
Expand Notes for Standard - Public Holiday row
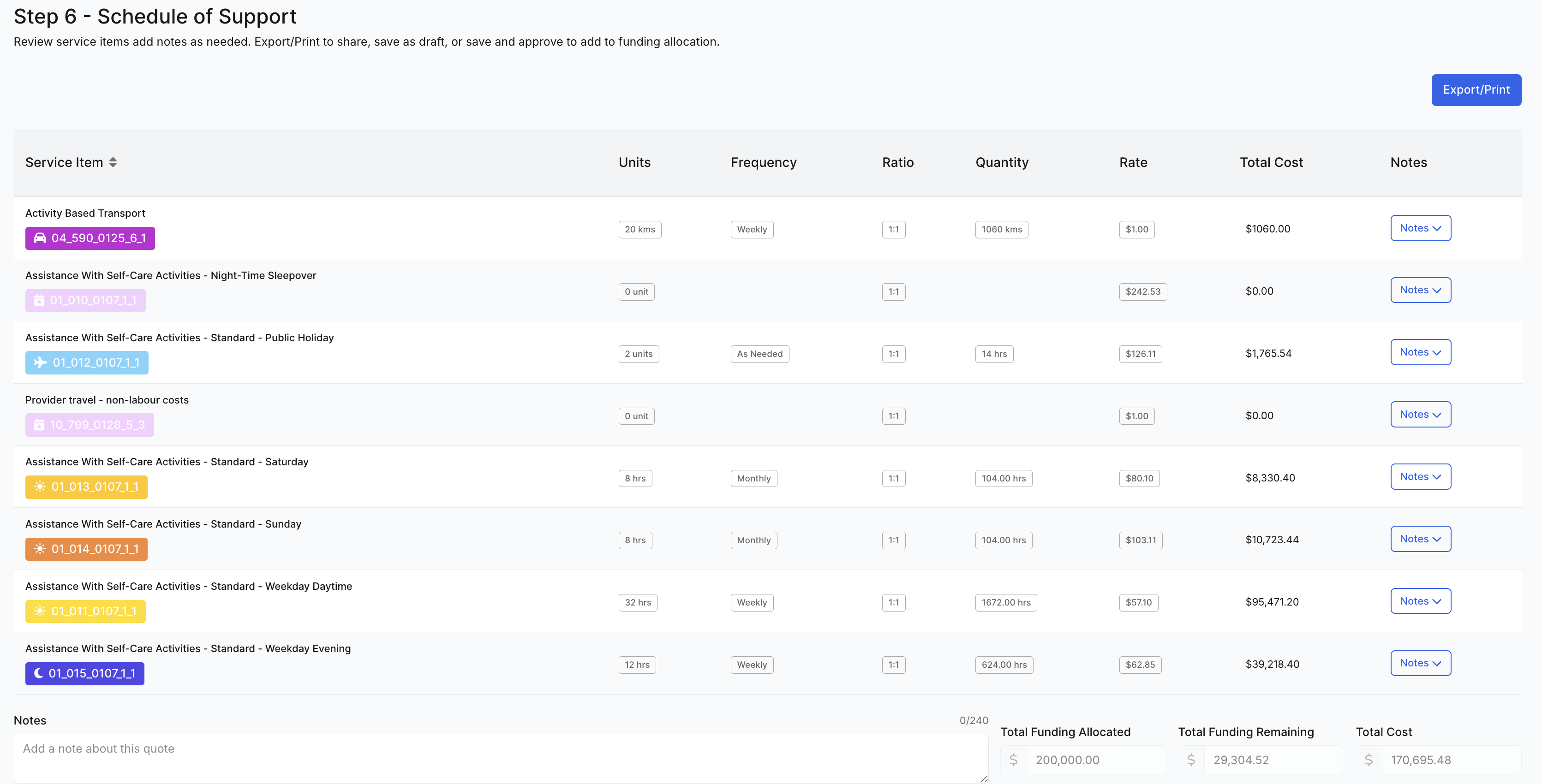point(1421,352)
